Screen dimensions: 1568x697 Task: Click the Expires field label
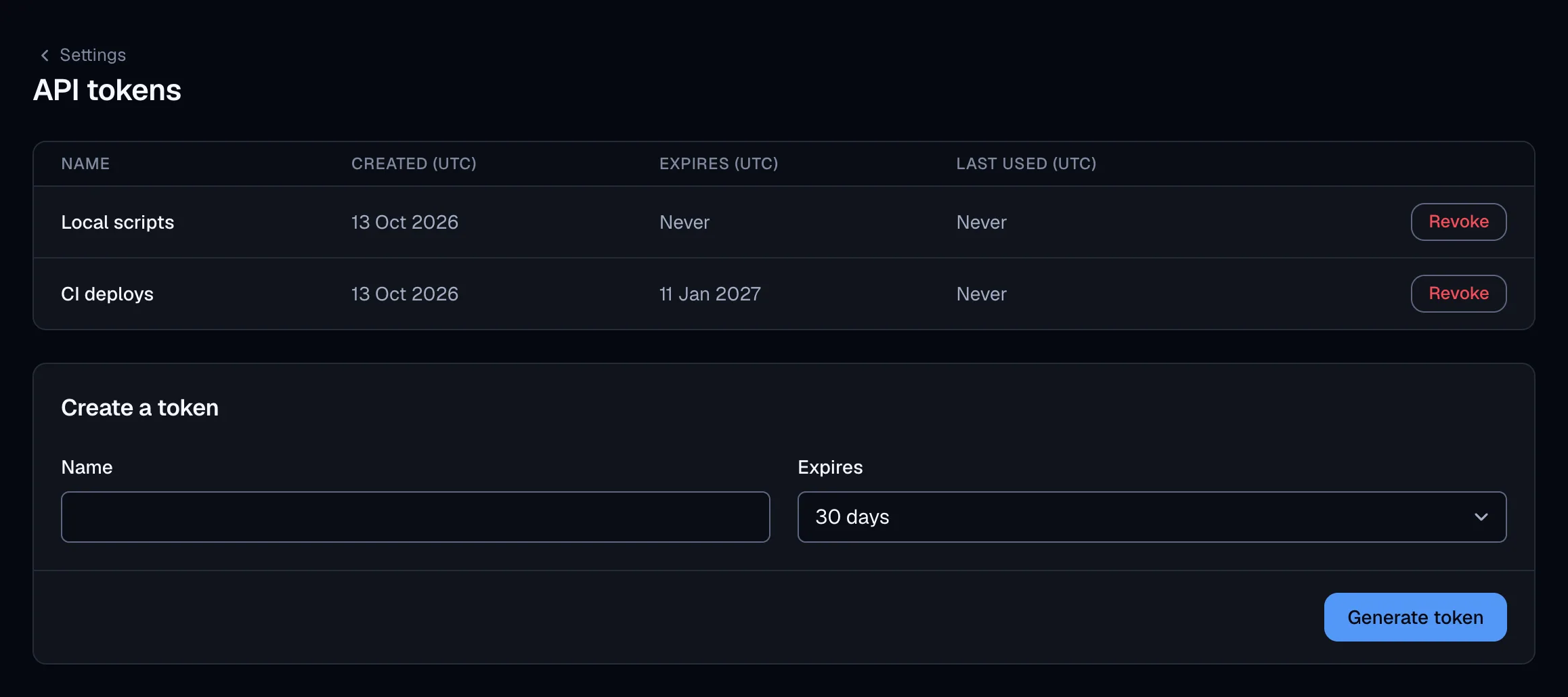click(830, 468)
